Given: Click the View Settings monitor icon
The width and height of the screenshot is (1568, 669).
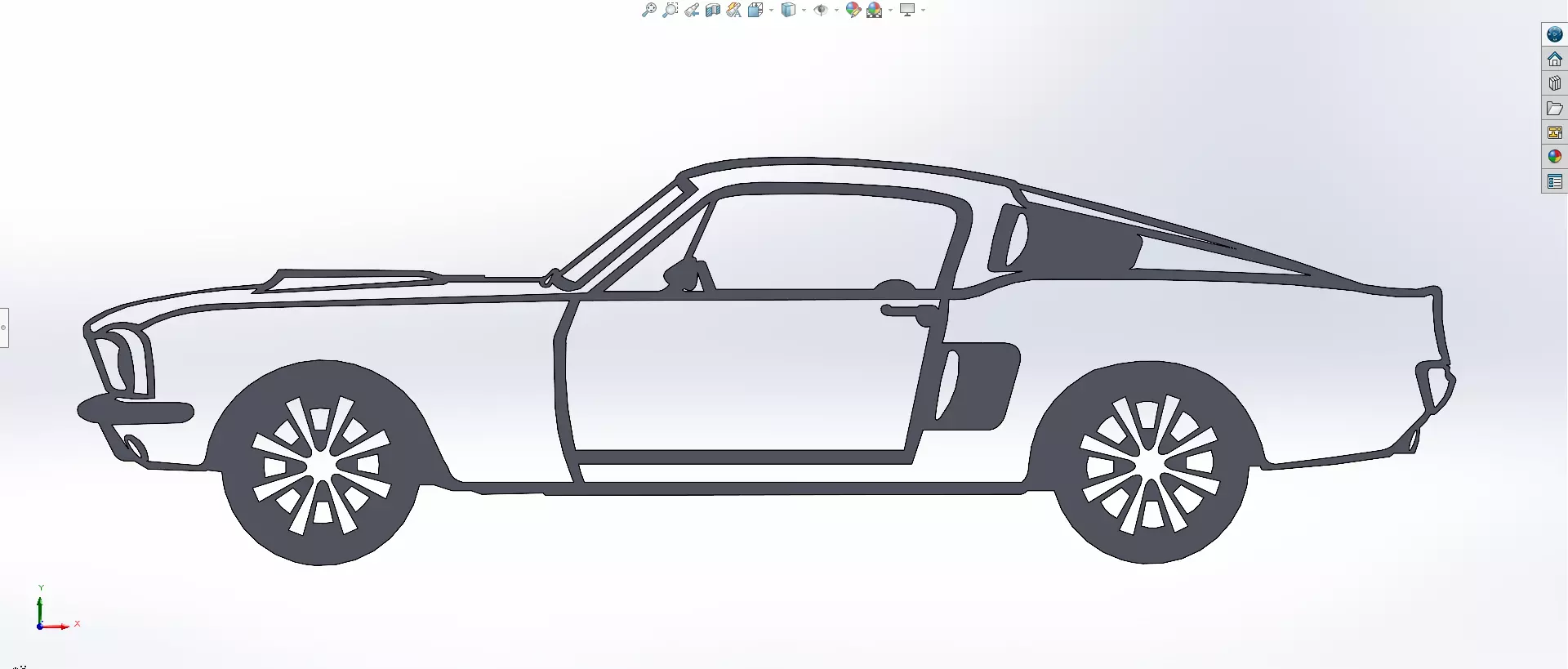Looking at the screenshot, I should [907, 10].
